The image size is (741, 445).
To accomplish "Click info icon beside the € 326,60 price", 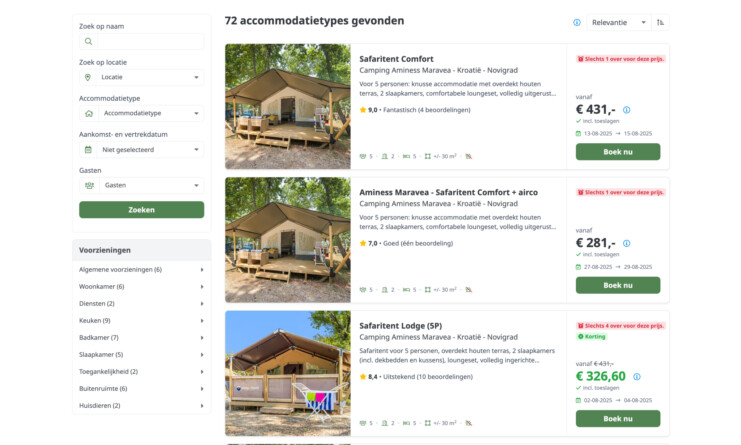I will (x=637, y=377).
